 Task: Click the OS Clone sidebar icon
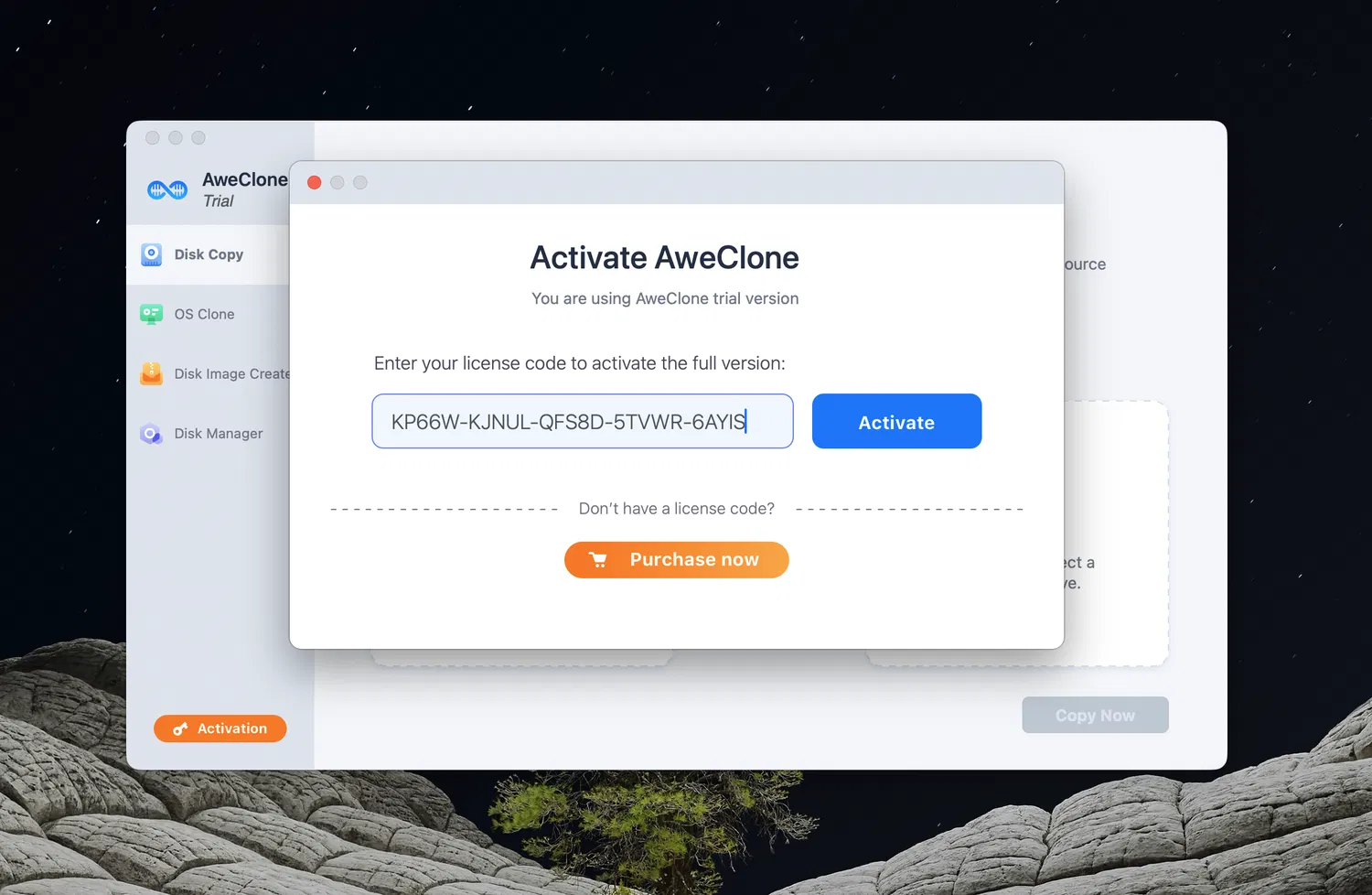click(151, 314)
